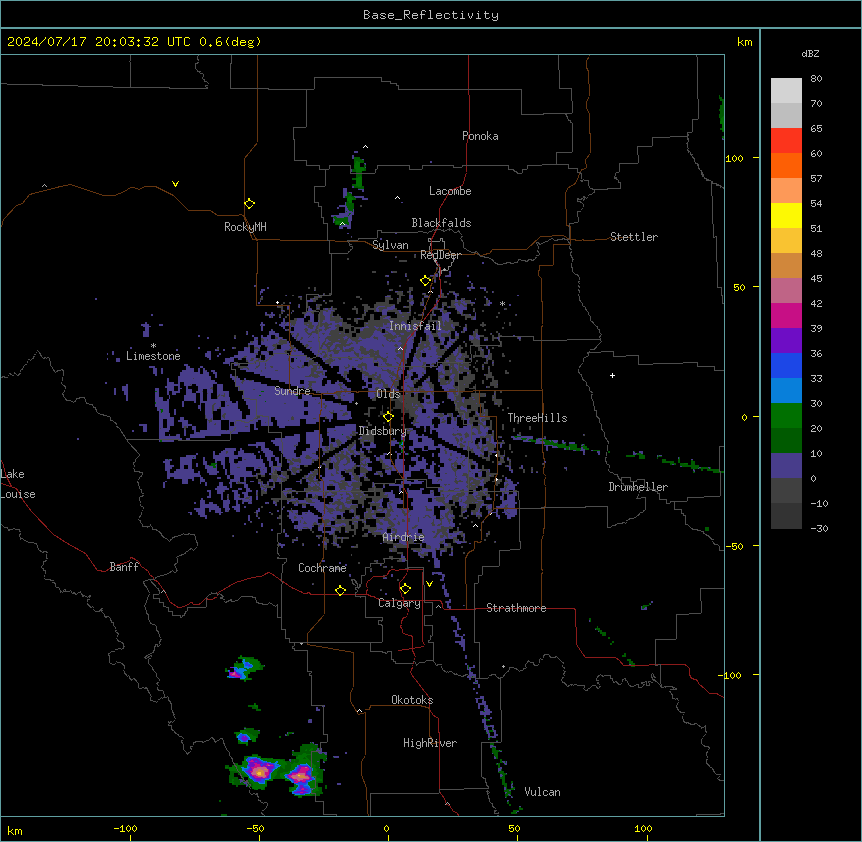
Task: Click the yellow diamond marker near RockyMH
Action: pos(250,204)
